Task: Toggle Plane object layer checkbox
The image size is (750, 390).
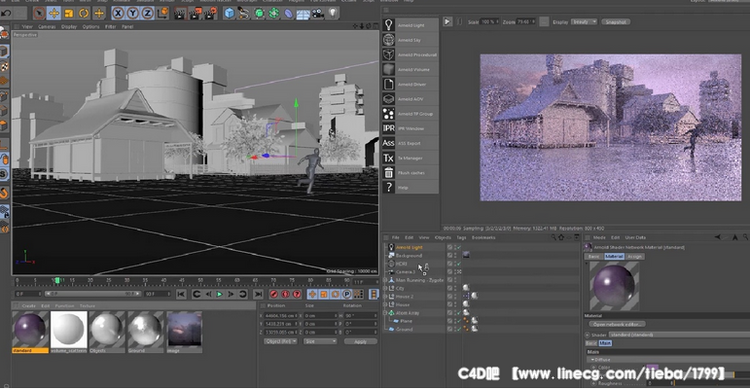Action: click(x=450, y=321)
